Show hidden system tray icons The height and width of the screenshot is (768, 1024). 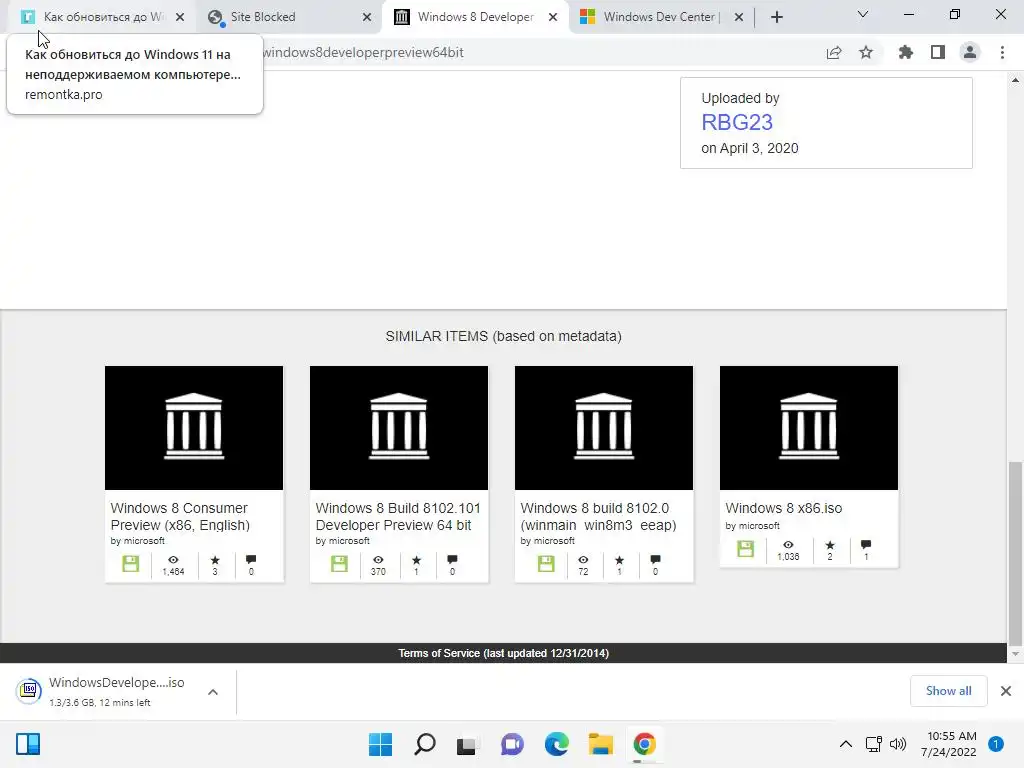tap(846, 744)
